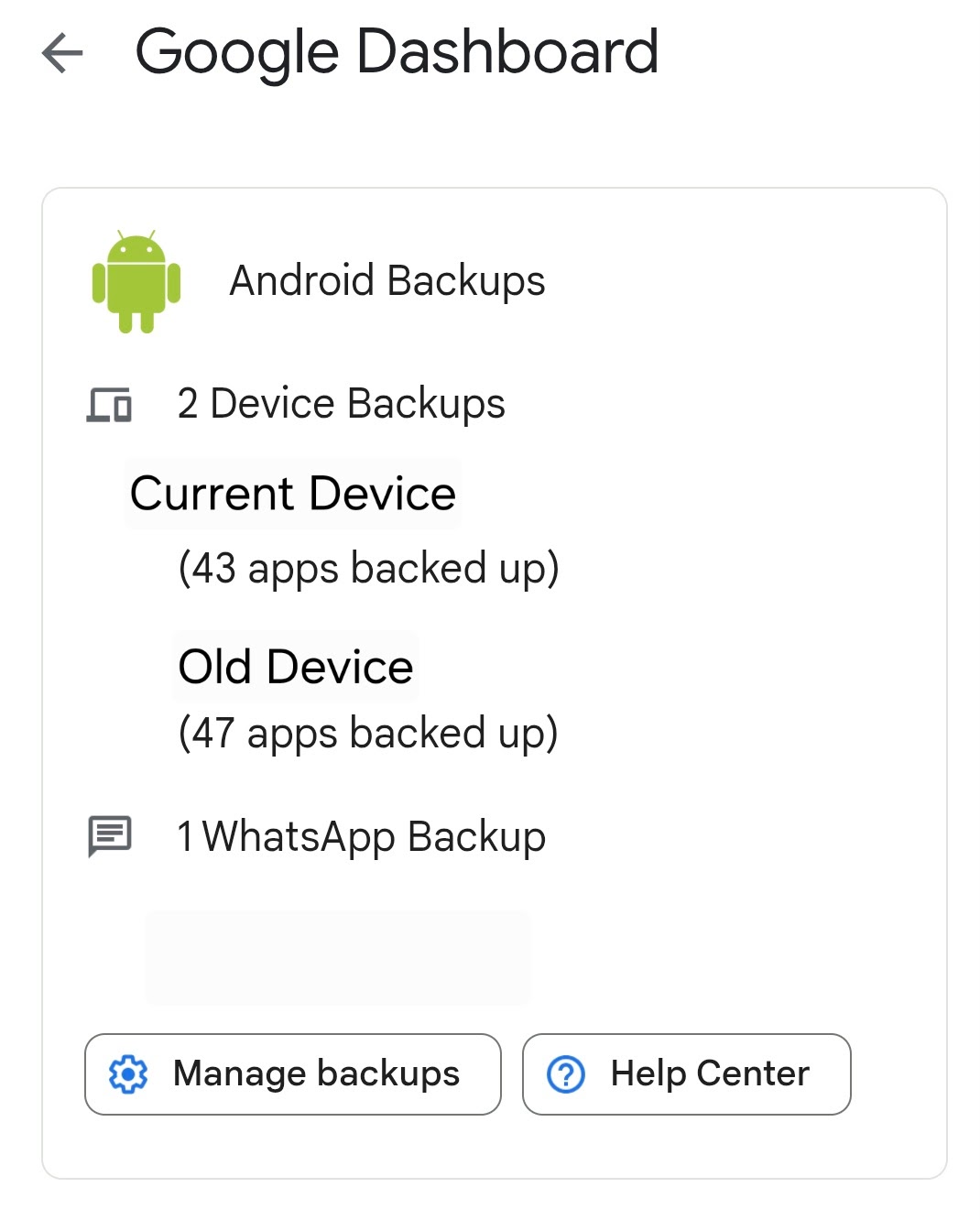The image size is (980, 1220).
Task: Expand the 2 Device Backups section
Action: [x=341, y=404]
